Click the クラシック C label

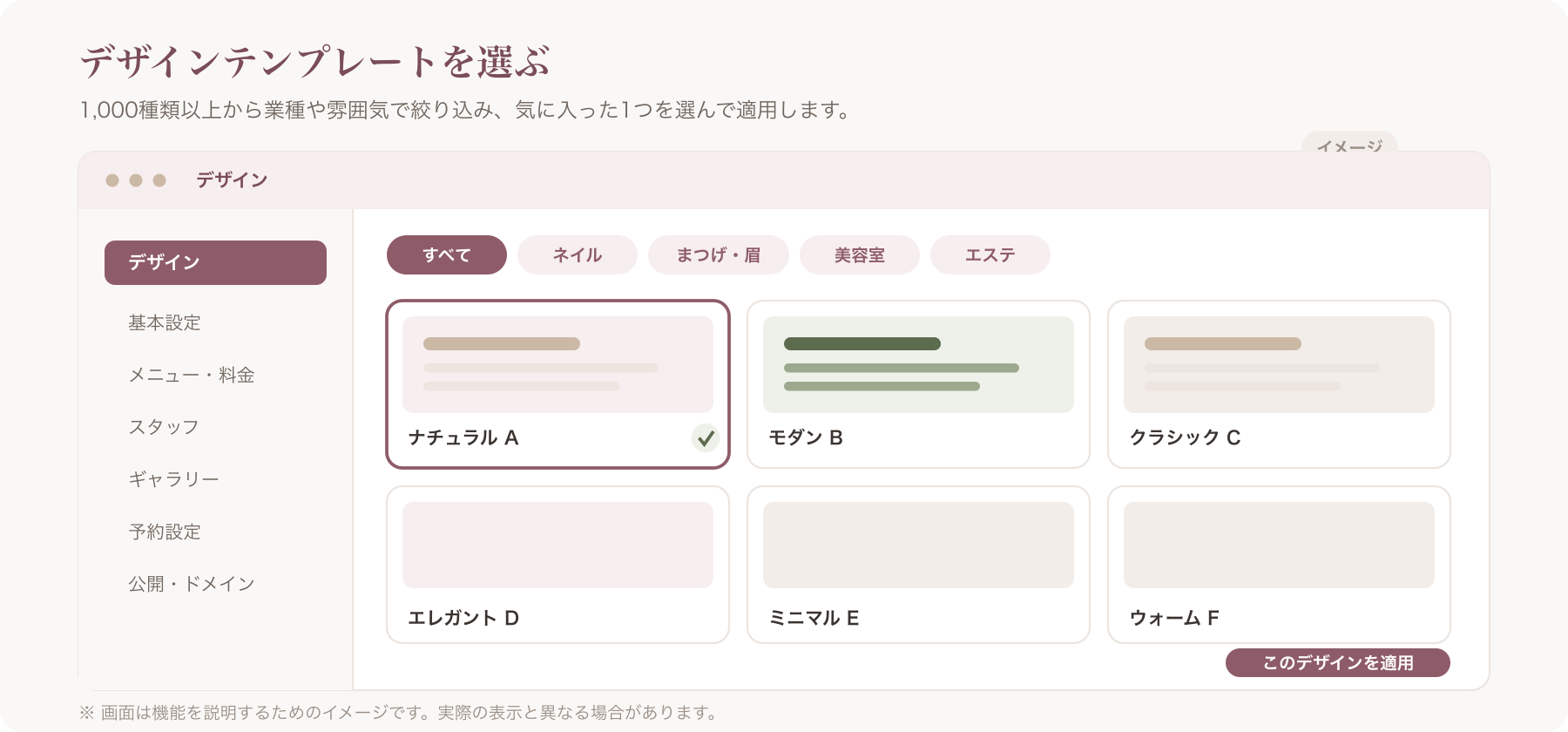tap(1185, 437)
